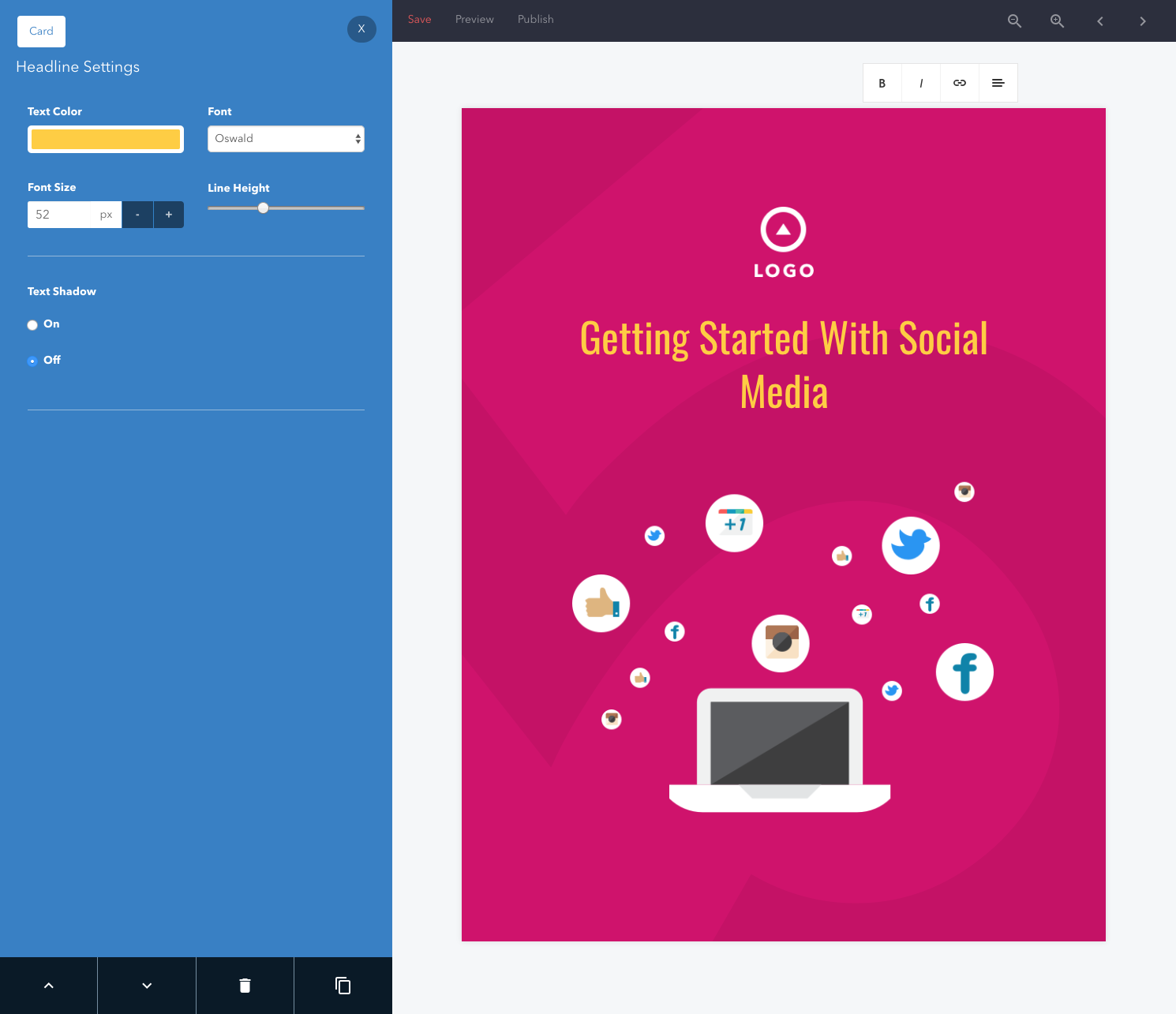Click the Bold formatting button
Screen dimensions: 1176x1014
tap(882, 83)
